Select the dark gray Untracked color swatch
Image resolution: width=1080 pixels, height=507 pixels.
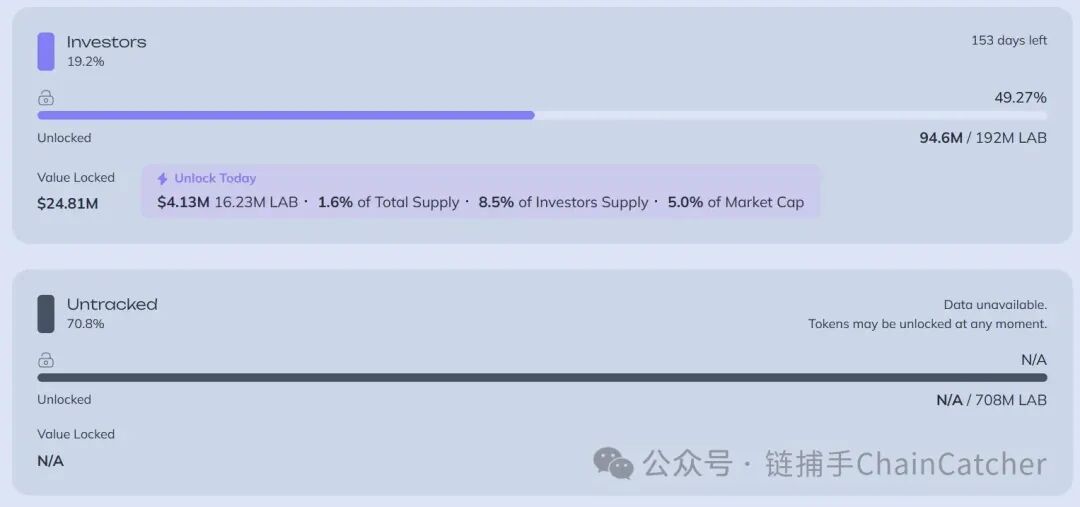pyautogui.click(x=45, y=314)
